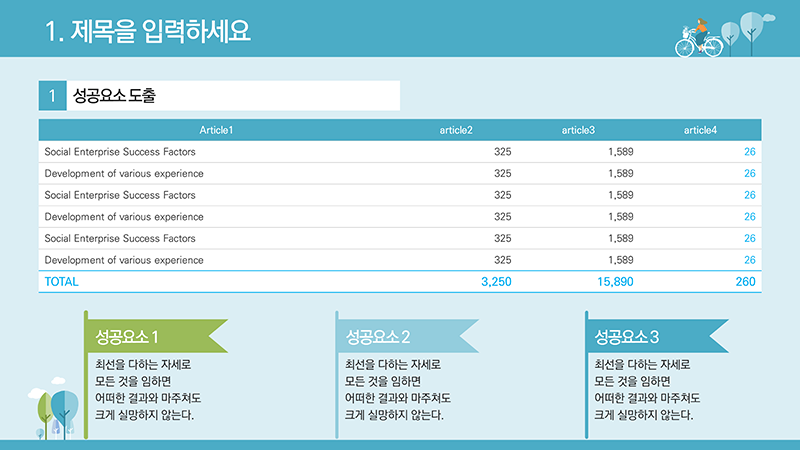Select the green '성공요소 1' flag banner
This screenshot has height=450, width=800.
156,336
